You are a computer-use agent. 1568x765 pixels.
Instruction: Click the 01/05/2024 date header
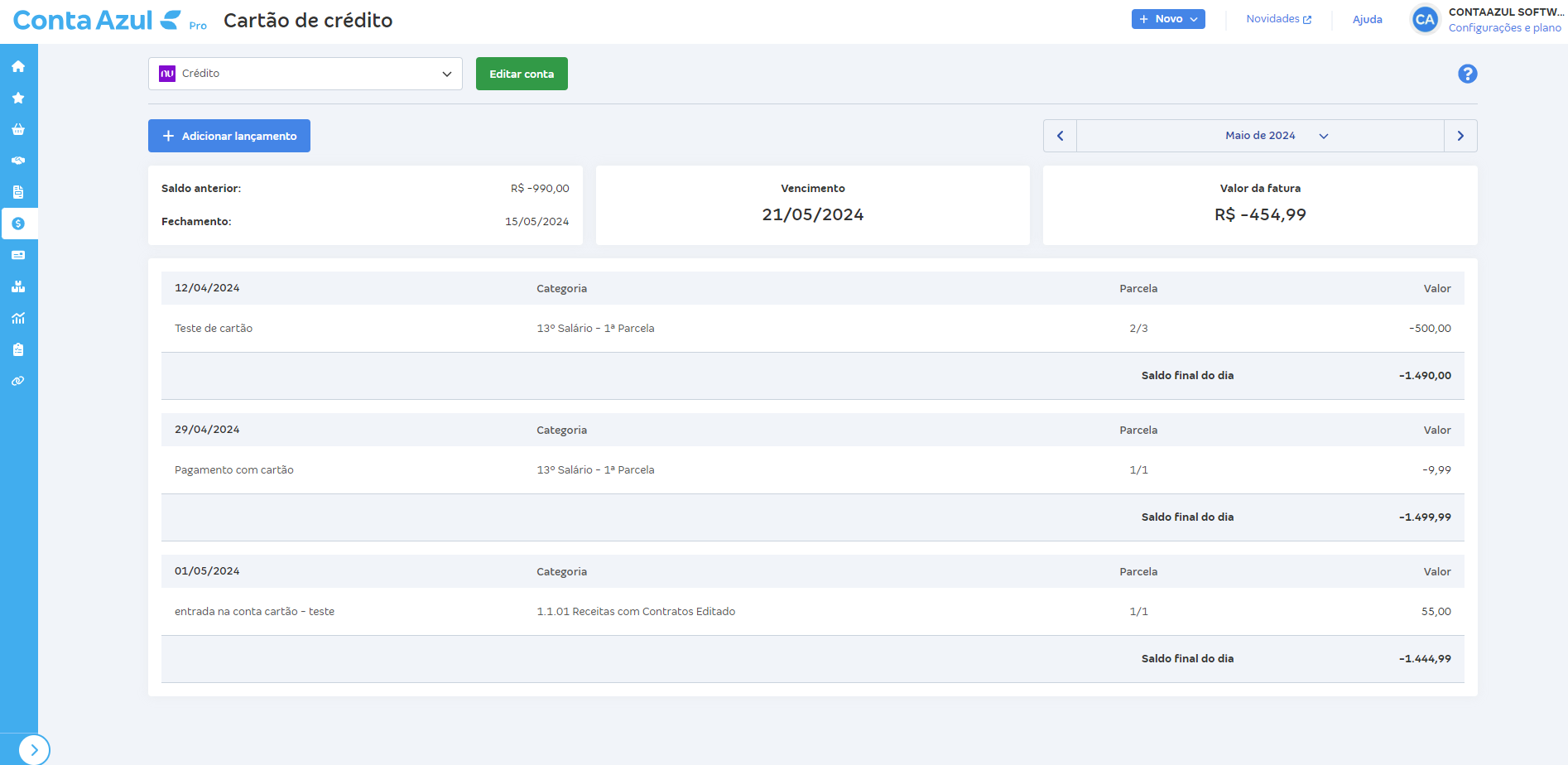pos(207,571)
